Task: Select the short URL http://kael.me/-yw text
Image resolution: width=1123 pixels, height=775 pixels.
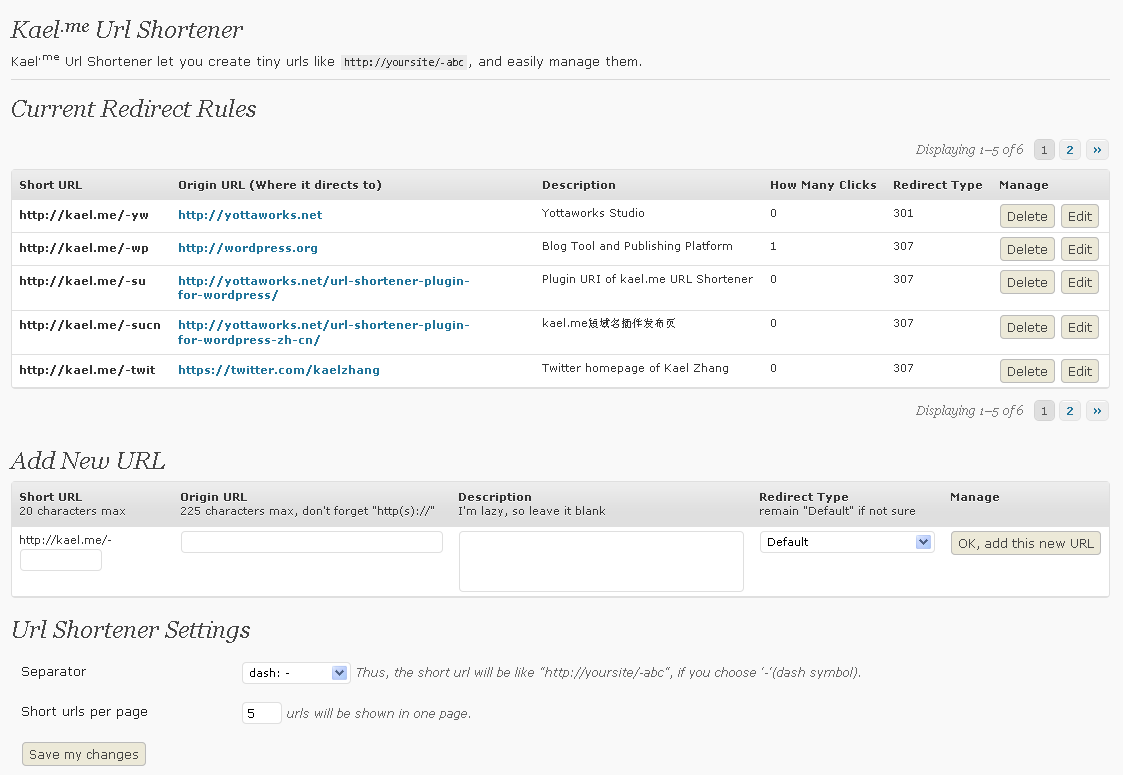Action: (84, 215)
